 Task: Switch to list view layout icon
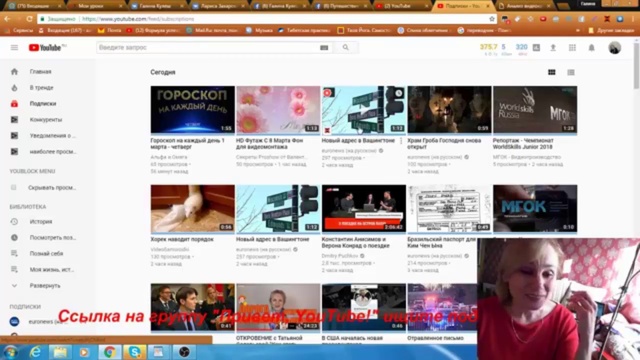click(x=571, y=72)
